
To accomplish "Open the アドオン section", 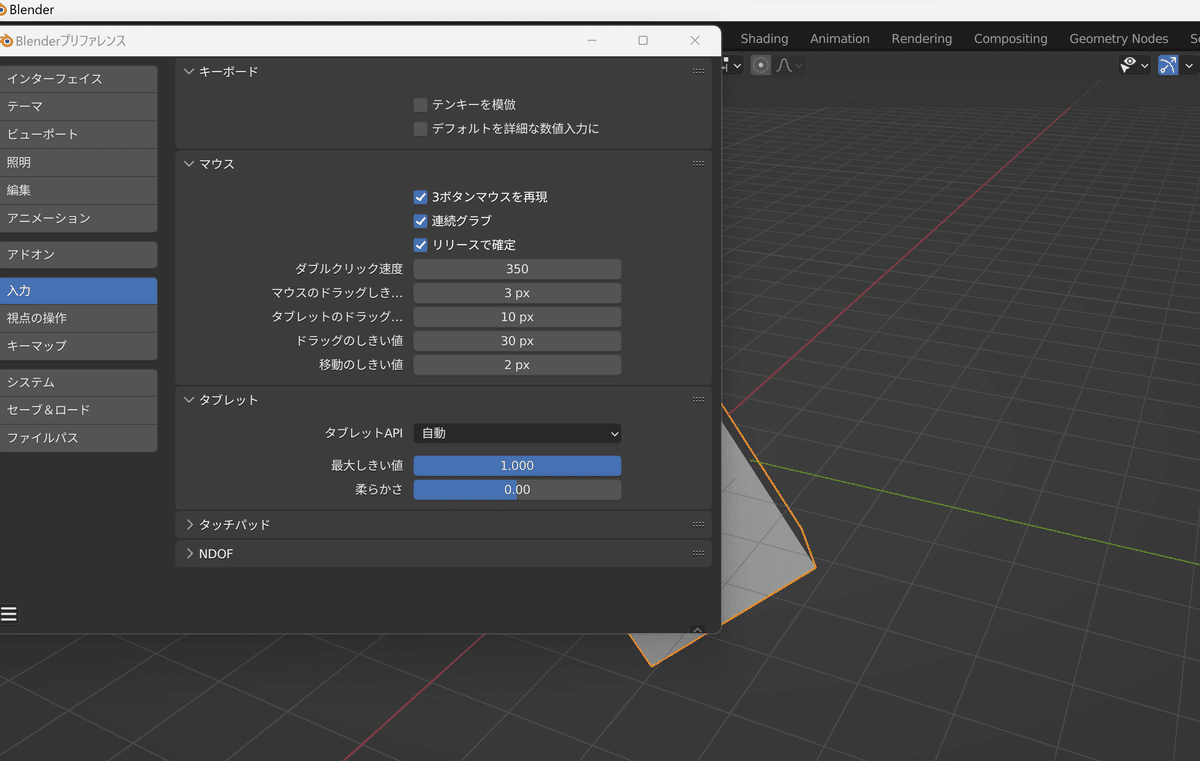I will pos(78,255).
